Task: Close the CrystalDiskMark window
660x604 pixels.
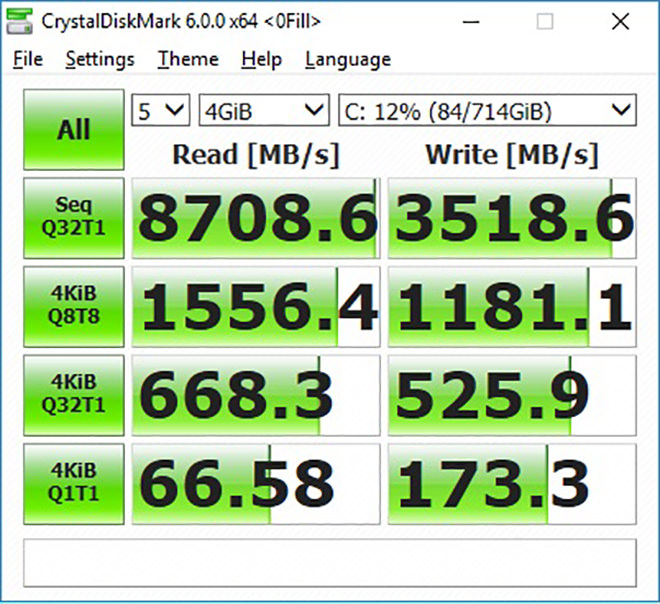Action: click(620, 21)
